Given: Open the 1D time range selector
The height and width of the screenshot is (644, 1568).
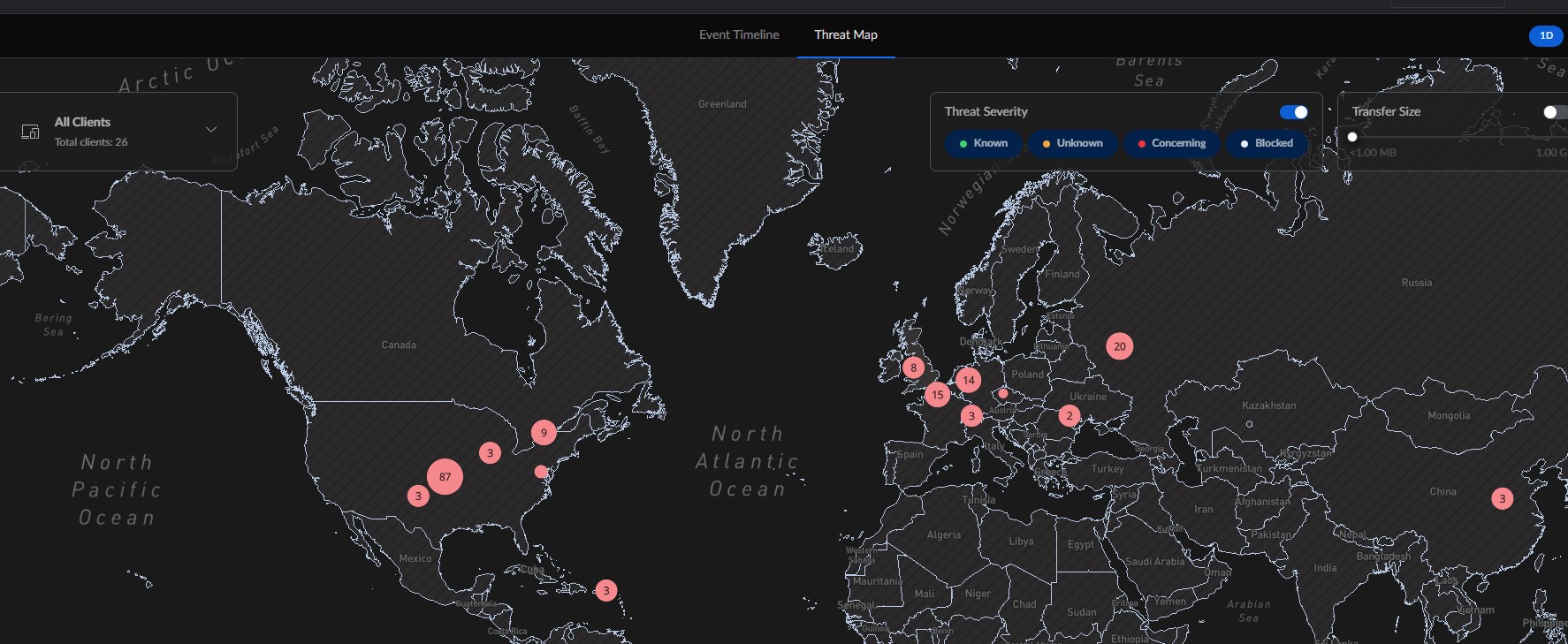Looking at the screenshot, I should [1545, 35].
